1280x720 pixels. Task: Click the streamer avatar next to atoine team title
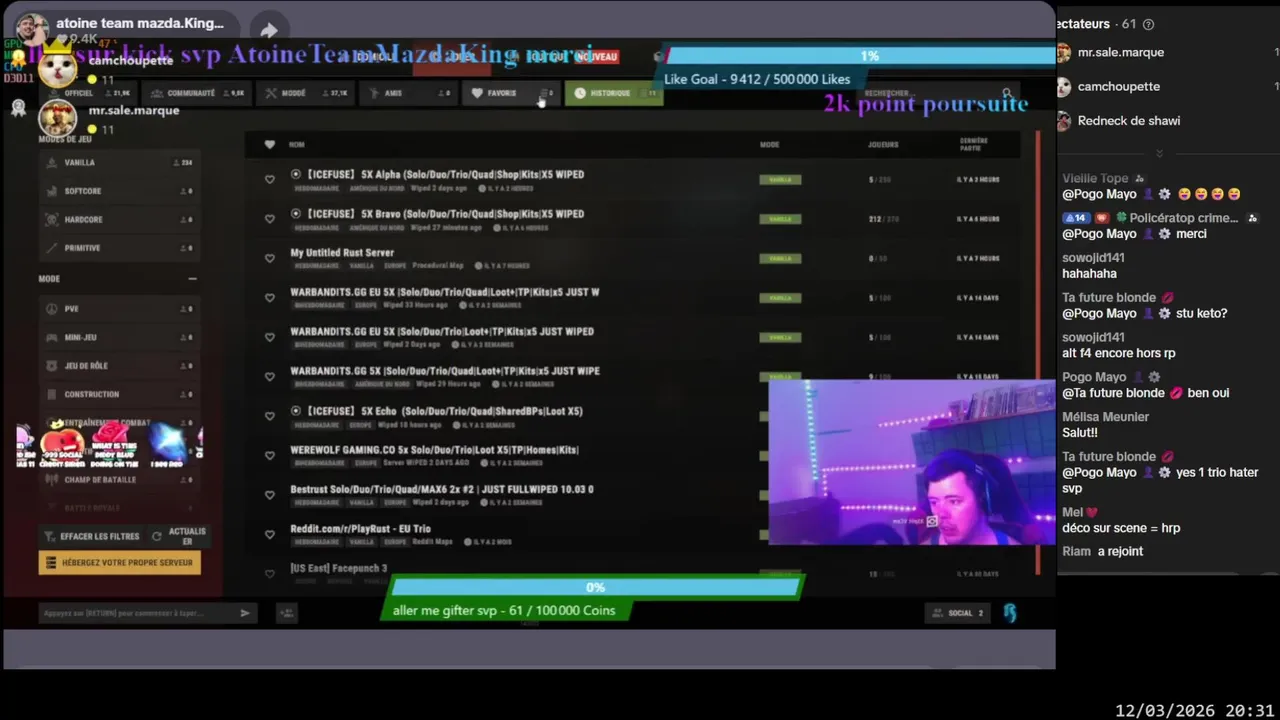[32, 29]
